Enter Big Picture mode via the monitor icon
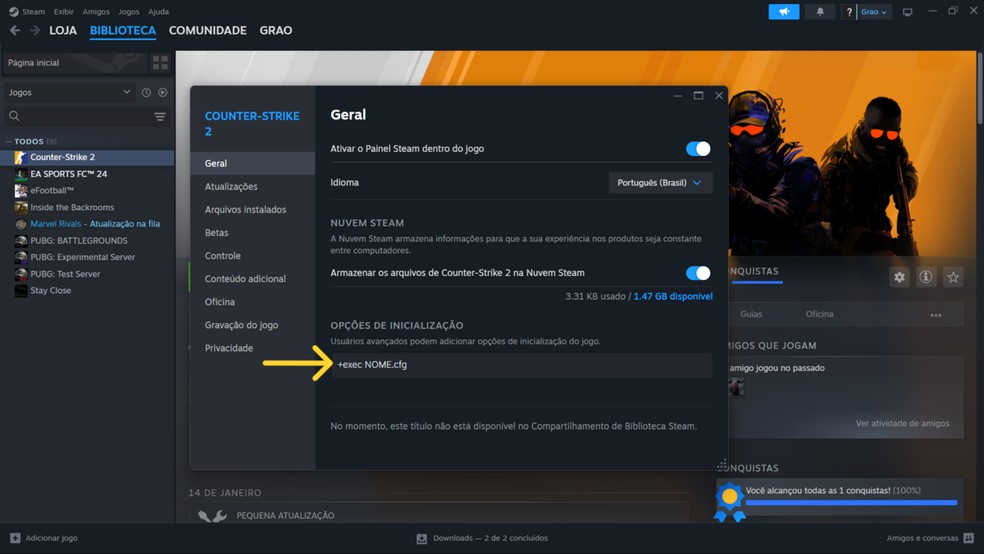This screenshot has height=554, width=984. tap(907, 12)
